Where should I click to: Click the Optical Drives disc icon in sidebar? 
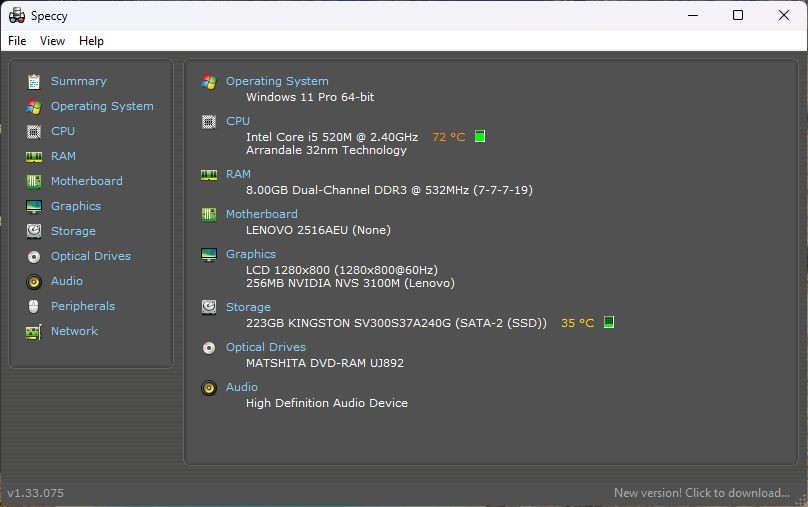click(34, 257)
